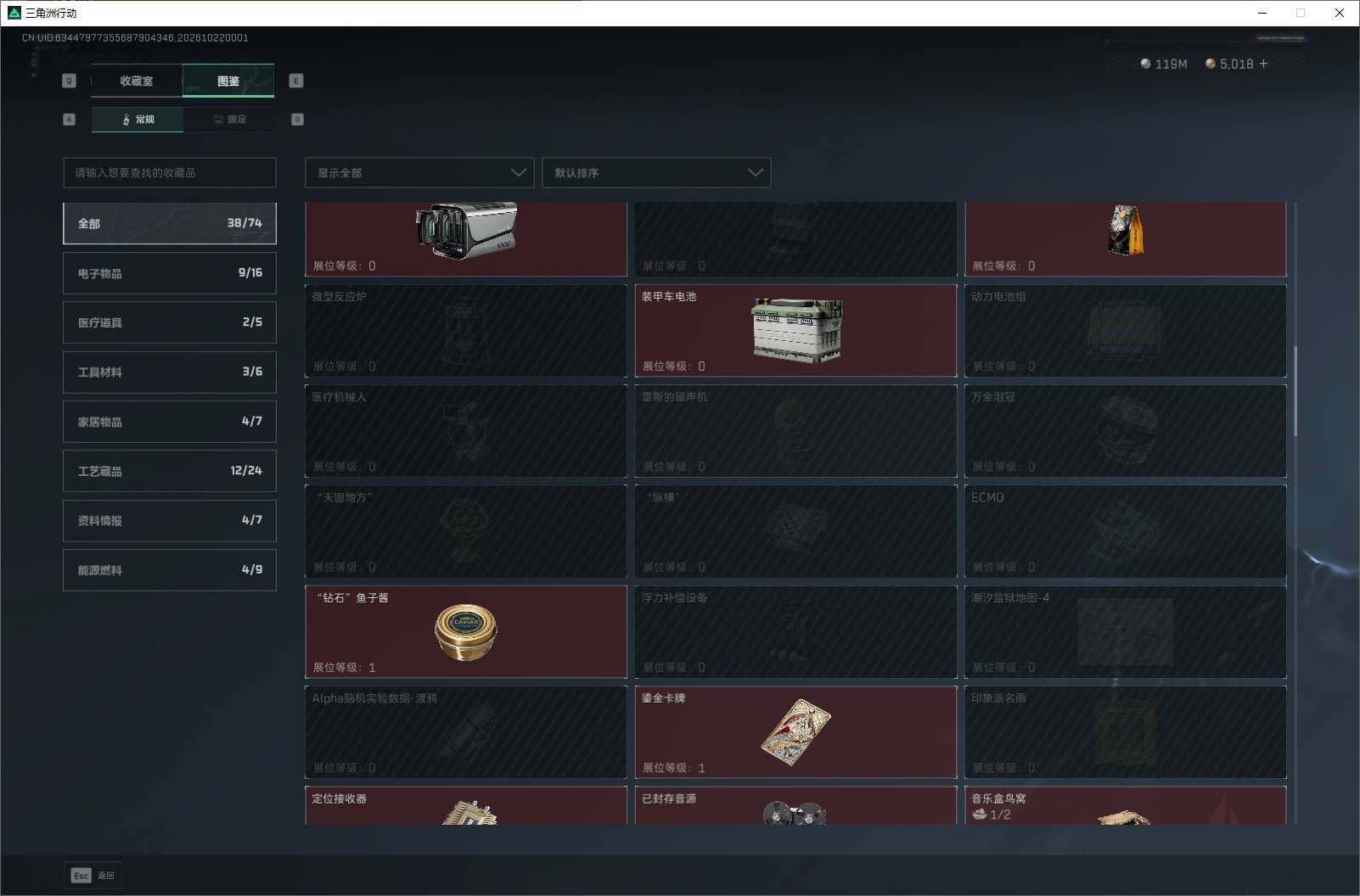The width and height of the screenshot is (1360, 896).
Task: Open the 鎏金卡牌 gilded card image
Action: (x=795, y=732)
